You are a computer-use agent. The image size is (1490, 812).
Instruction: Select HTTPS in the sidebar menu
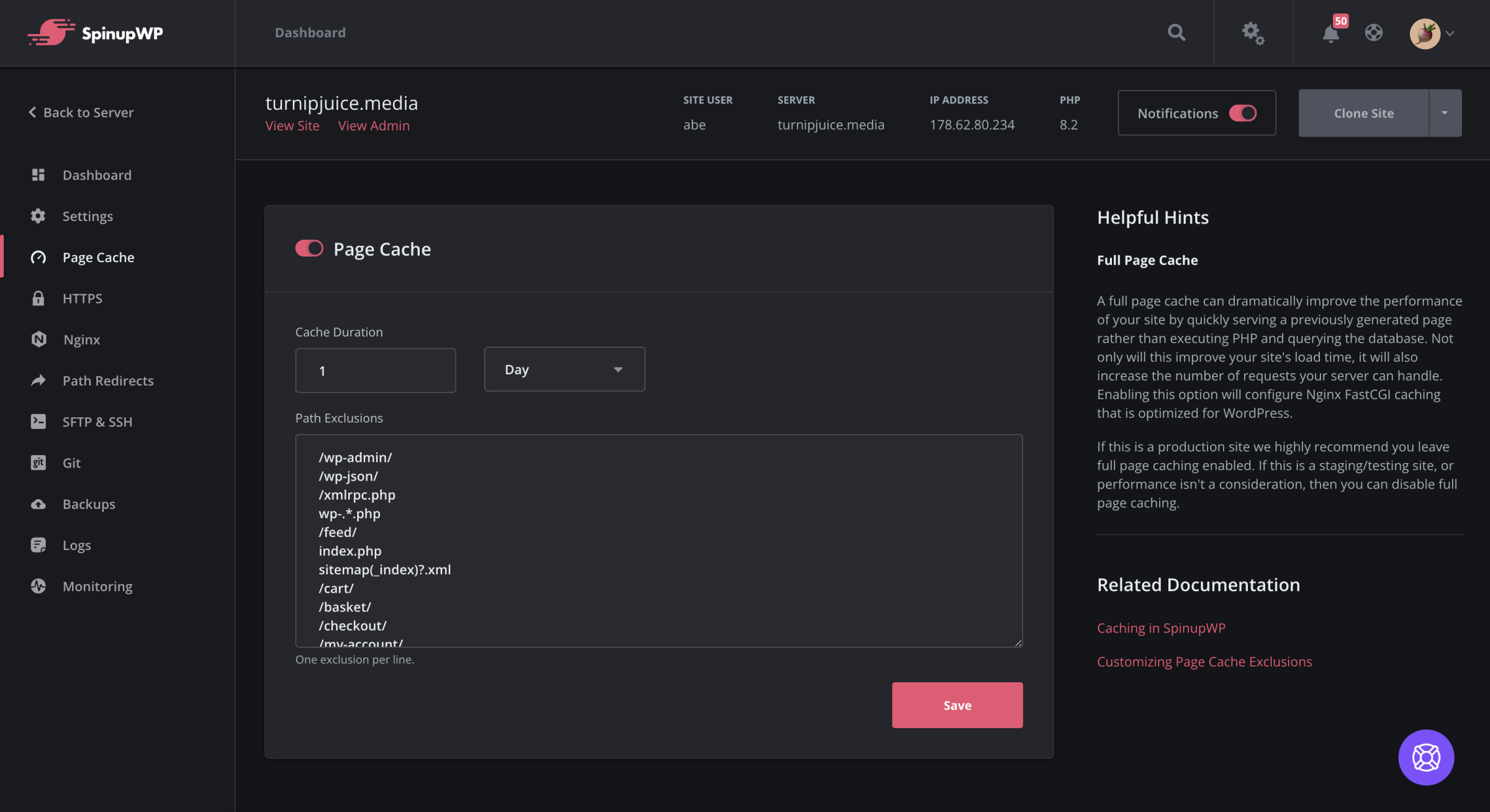83,298
